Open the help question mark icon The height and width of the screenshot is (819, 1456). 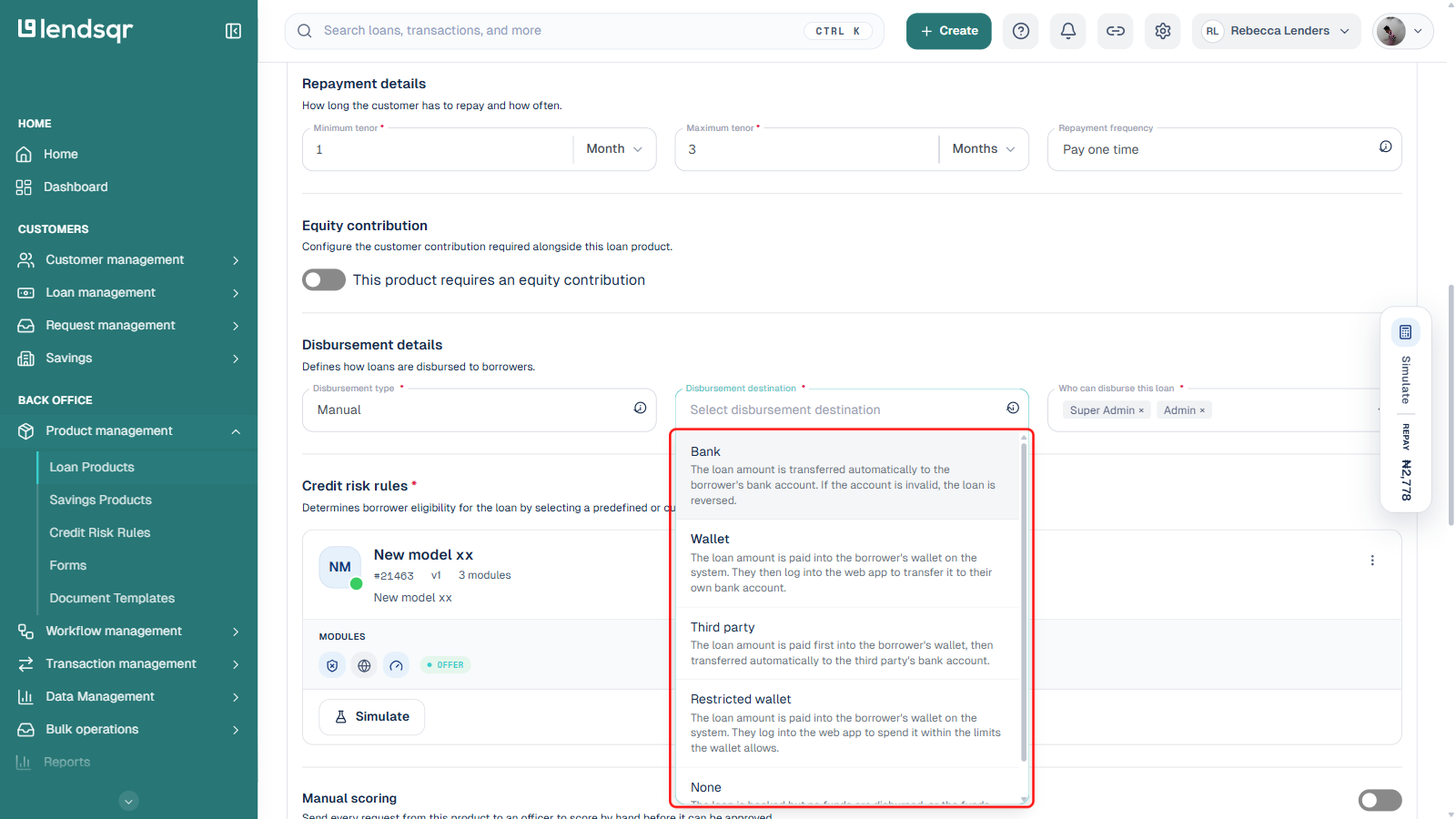click(x=1021, y=31)
